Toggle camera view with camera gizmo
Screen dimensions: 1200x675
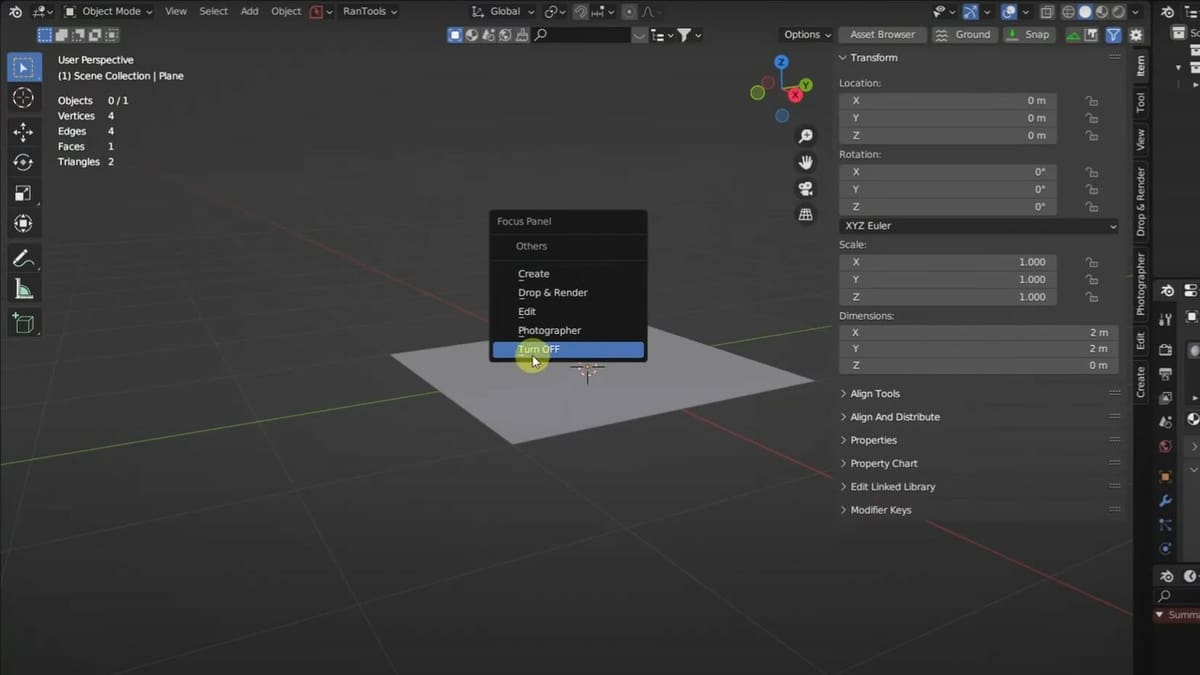tap(805, 188)
